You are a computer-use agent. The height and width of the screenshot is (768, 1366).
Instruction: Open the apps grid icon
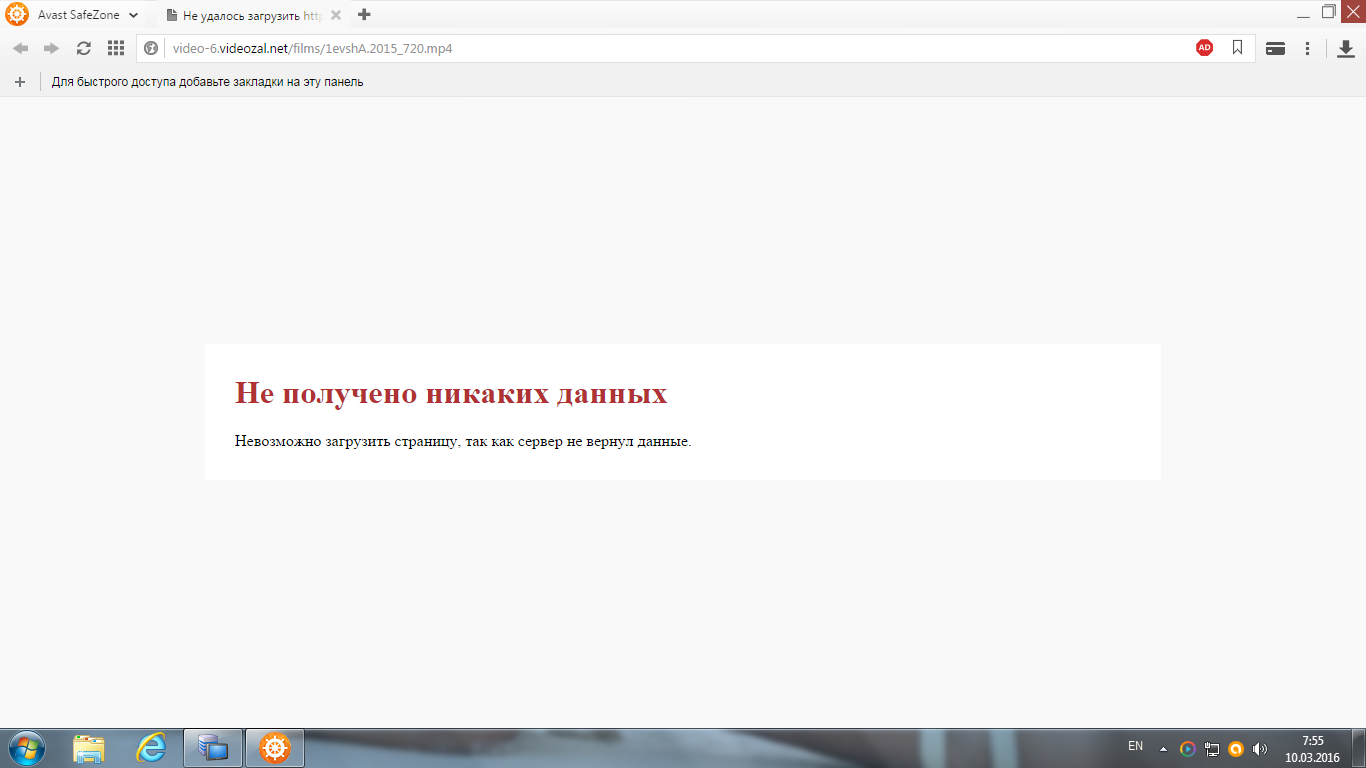coord(116,48)
